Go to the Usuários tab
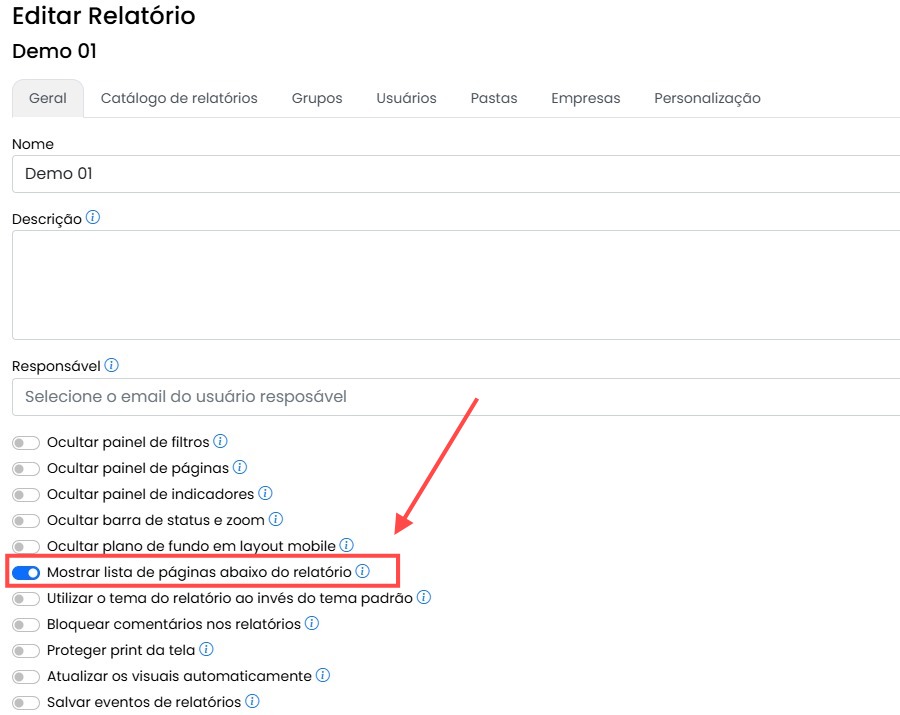Image resolution: width=900 pixels, height=715 pixels. click(406, 98)
